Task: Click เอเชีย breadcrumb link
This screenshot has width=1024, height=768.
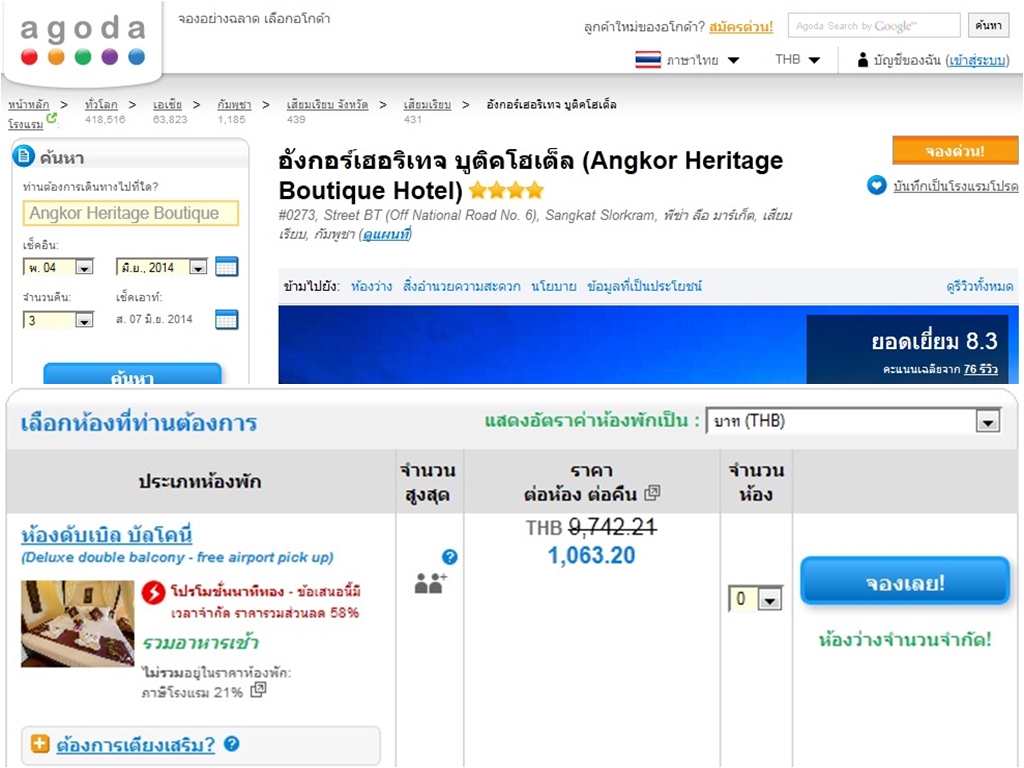Action: (167, 104)
